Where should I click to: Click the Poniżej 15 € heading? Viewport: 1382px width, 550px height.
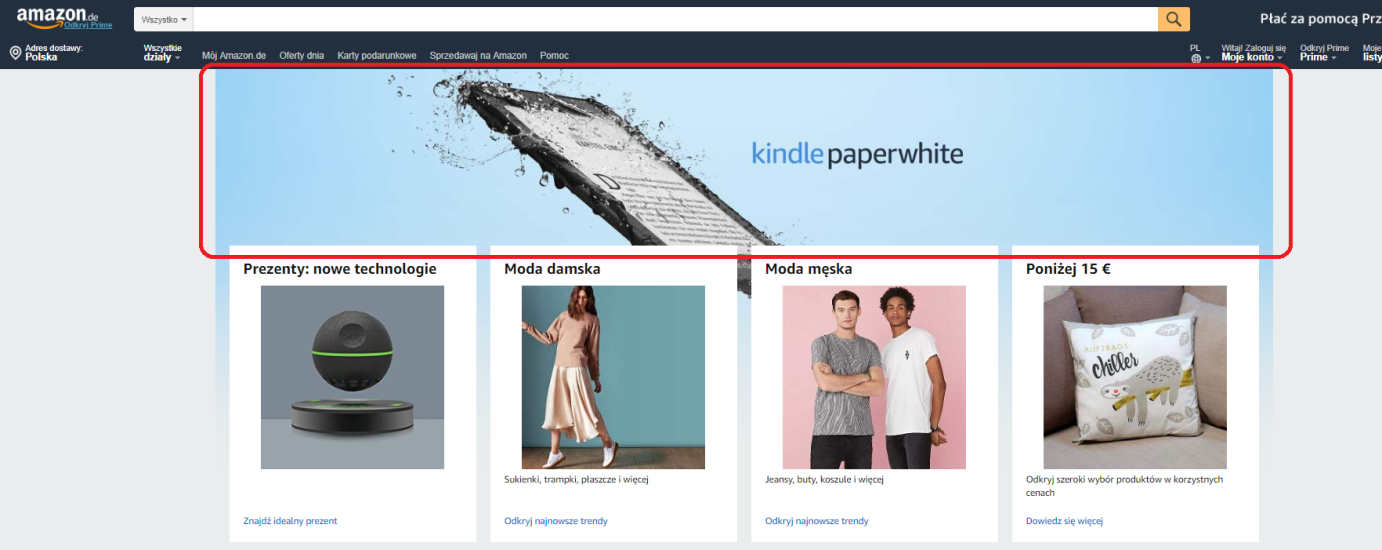(x=1069, y=269)
